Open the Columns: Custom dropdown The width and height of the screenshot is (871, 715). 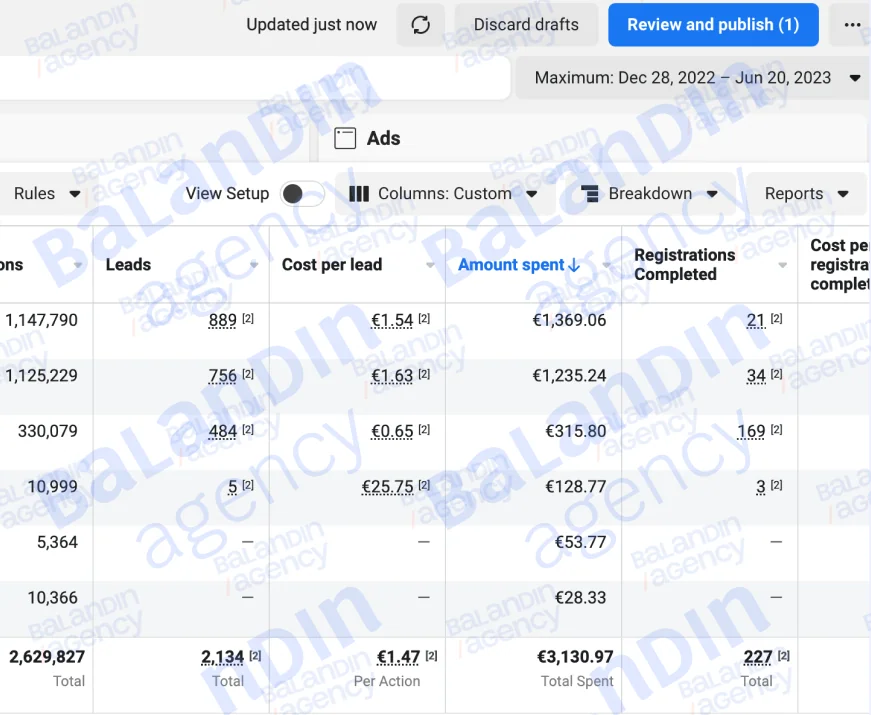[x=445, y=194]
